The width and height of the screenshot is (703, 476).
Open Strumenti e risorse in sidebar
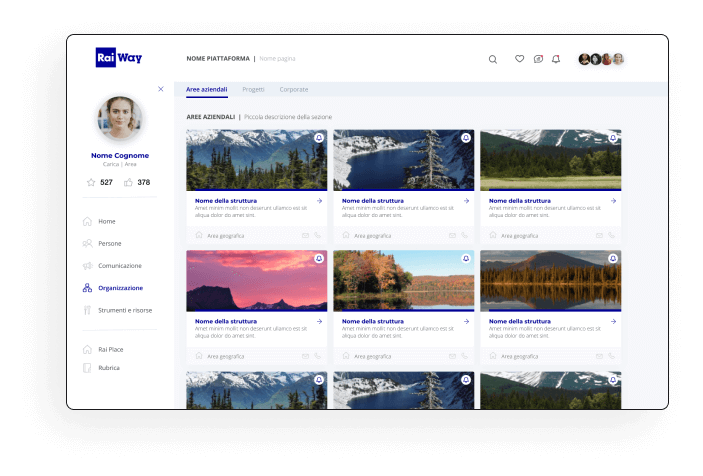click(x=124, y=310)
